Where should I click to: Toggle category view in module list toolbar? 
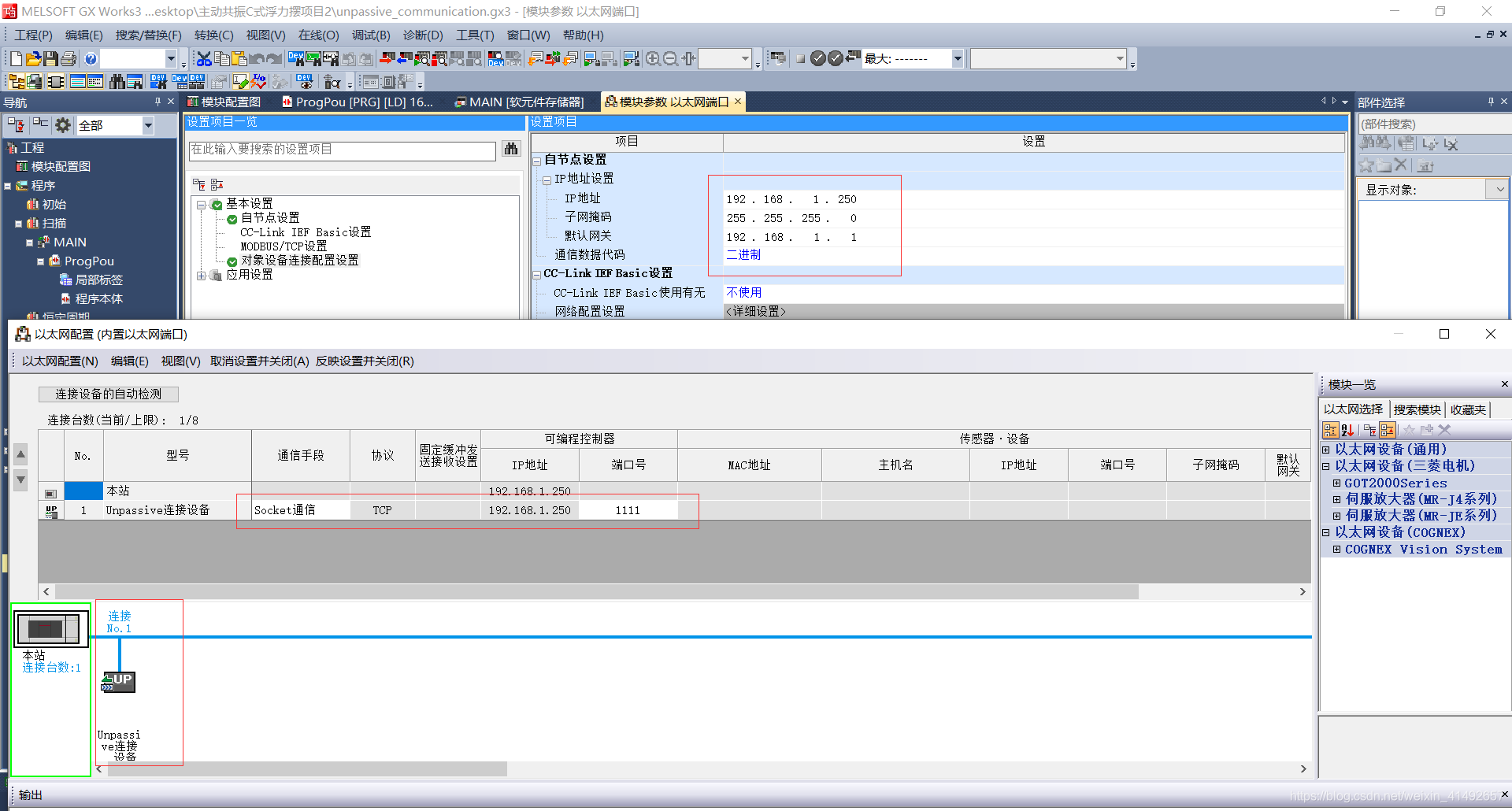coord(1330,430)
